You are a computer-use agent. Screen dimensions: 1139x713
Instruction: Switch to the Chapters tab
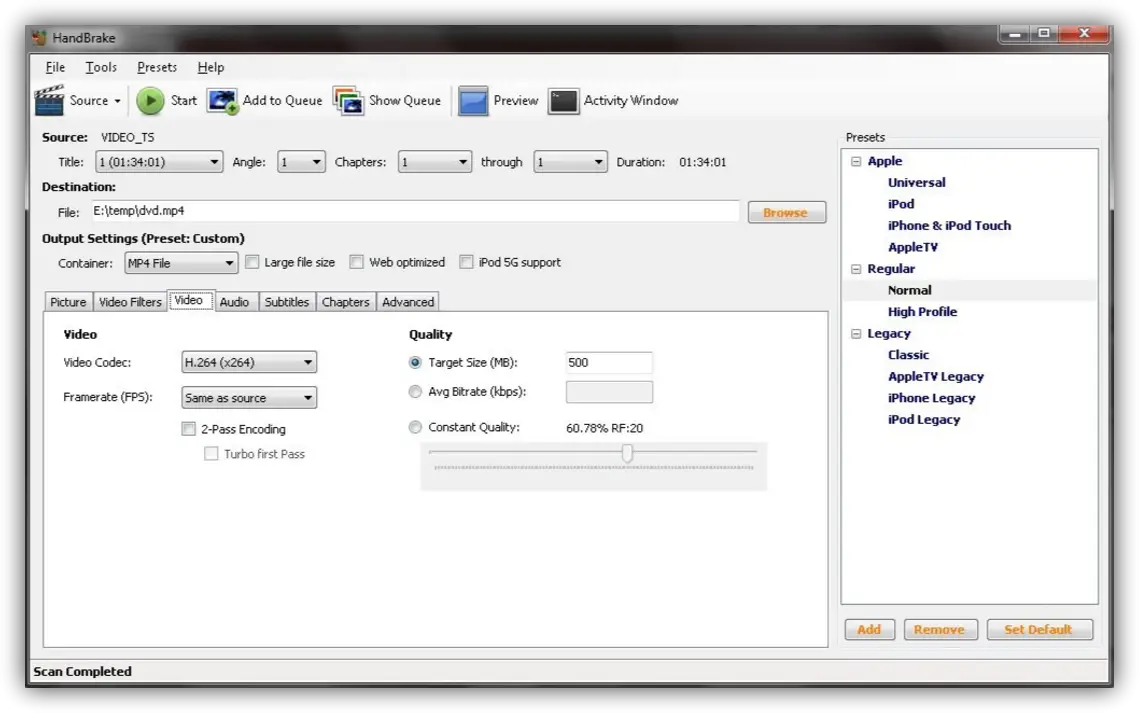click(346, 302)
